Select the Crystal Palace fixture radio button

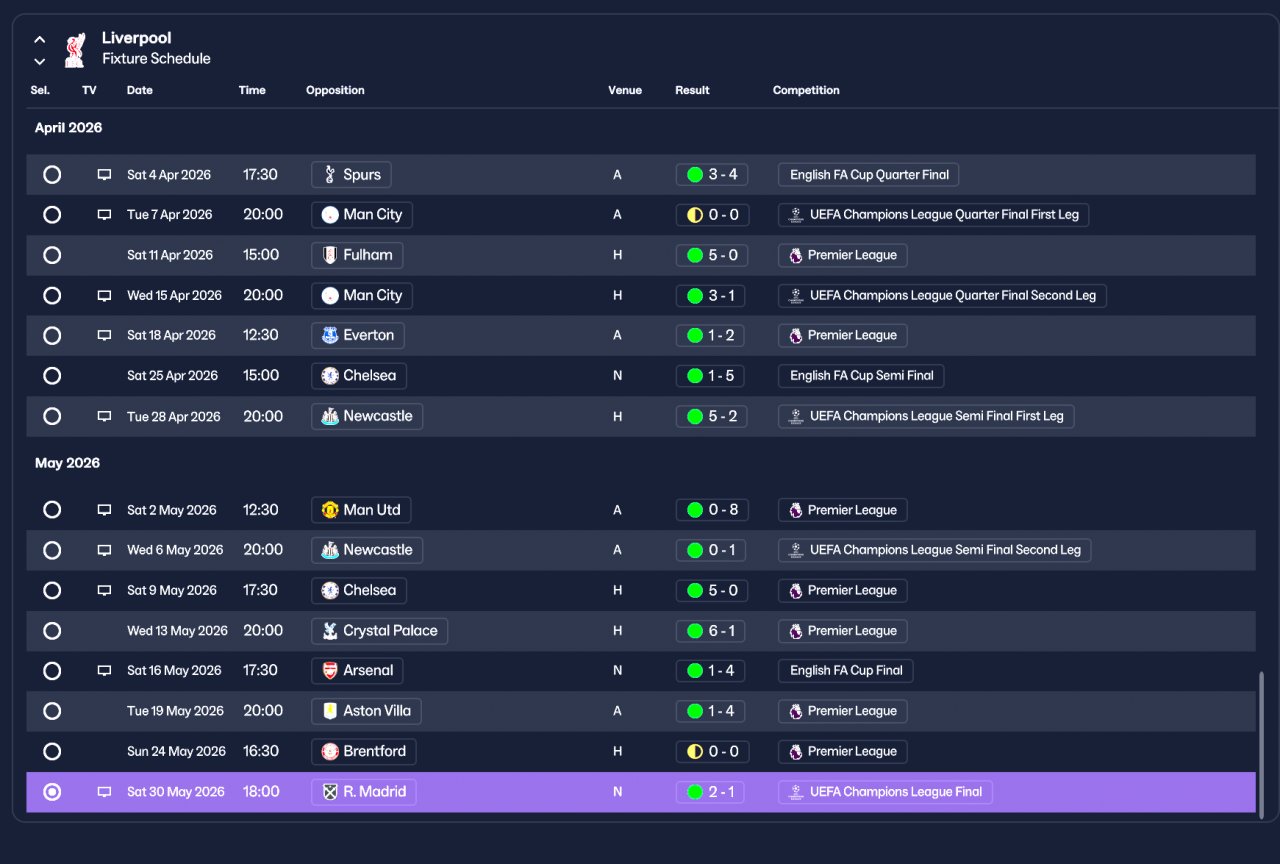[x=52, y=631]
